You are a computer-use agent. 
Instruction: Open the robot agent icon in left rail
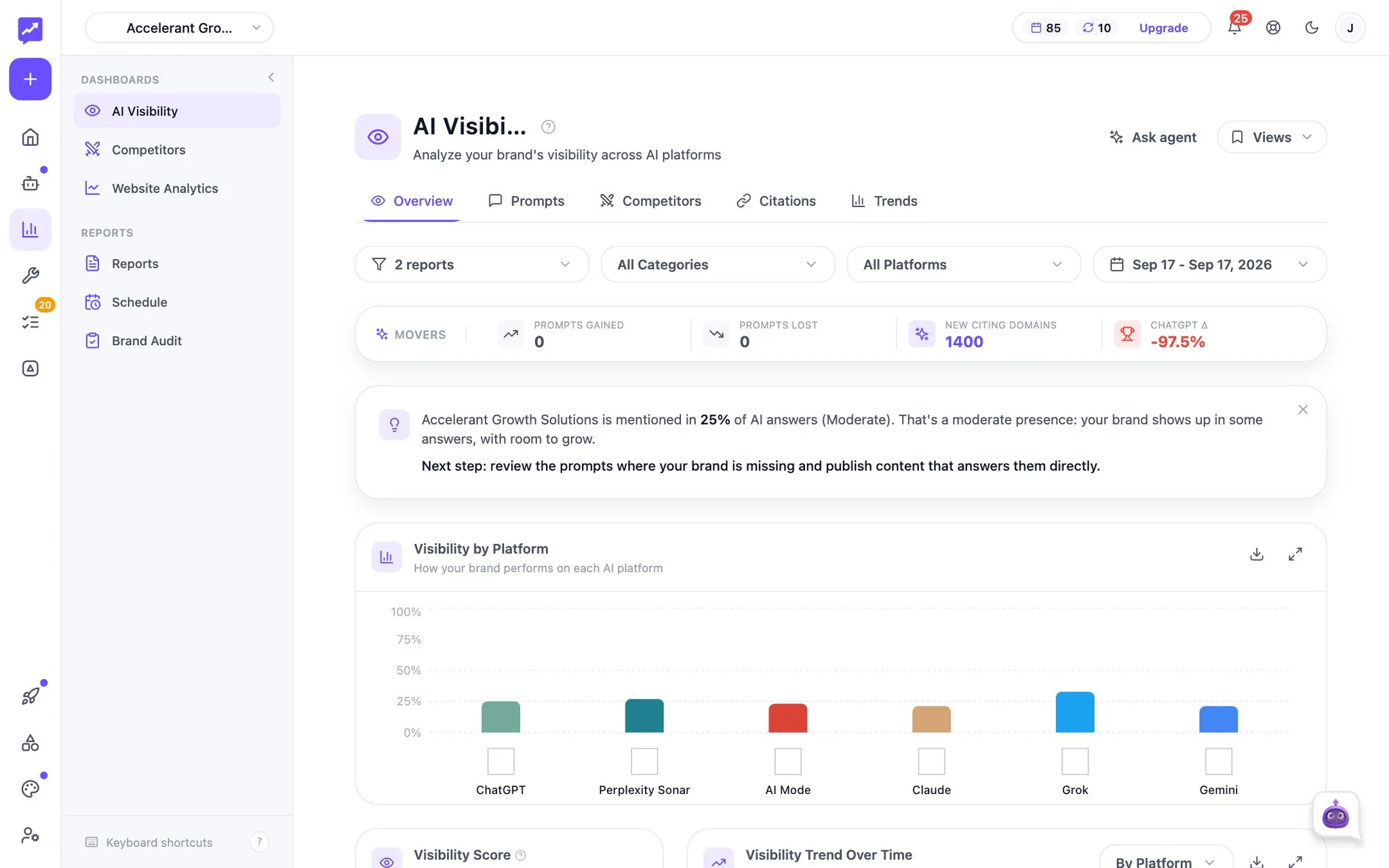pyautogui.click(x=30, y=183)
